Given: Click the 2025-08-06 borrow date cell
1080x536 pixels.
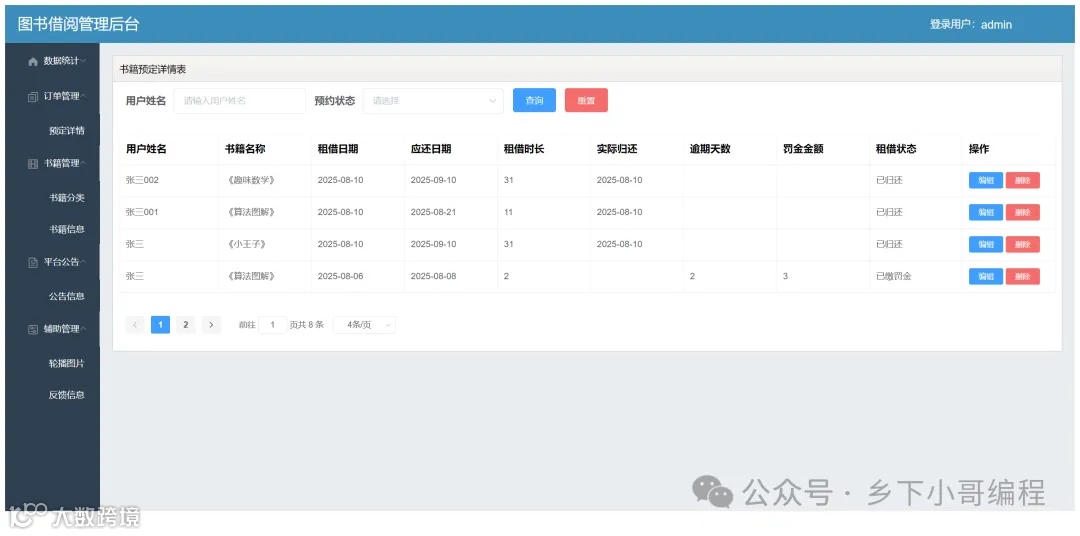Looking at the screenshot, I should point(340,276).
